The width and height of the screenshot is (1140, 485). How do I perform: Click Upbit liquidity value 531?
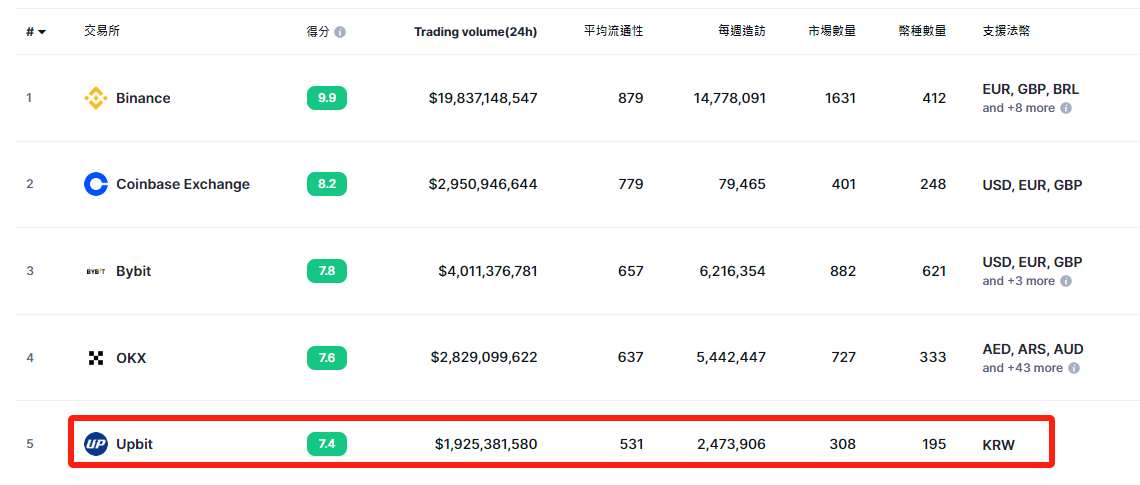pyautogui.click(x=630, y=444)
